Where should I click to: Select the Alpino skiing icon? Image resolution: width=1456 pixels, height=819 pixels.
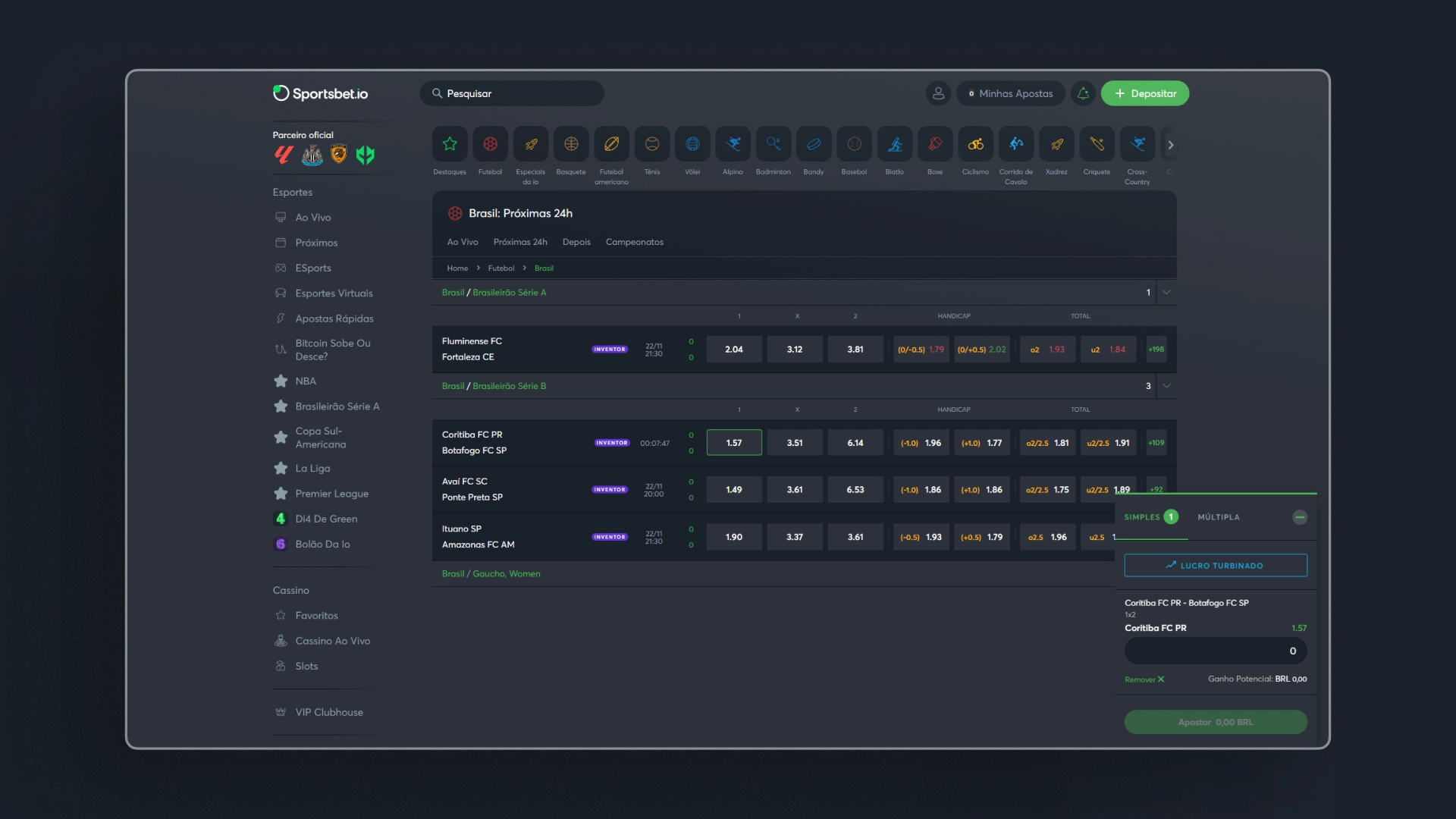coord(733,144)
